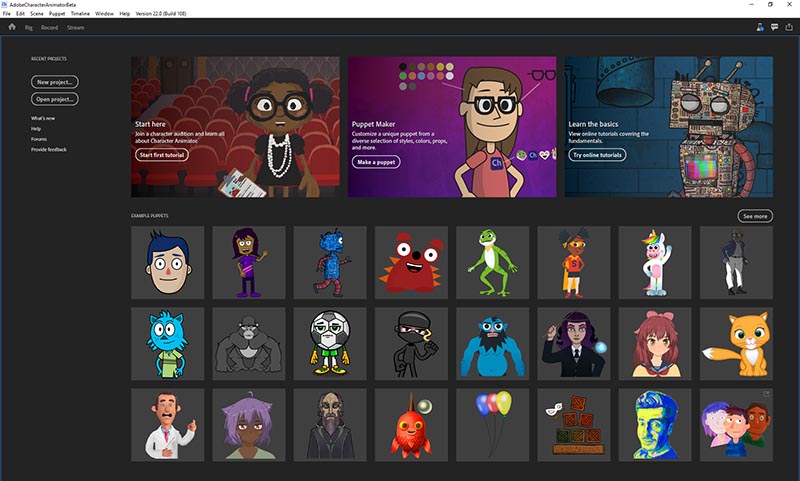Click Make a puppet button
Screen dimensions: 800x481
tap(376, 162)
